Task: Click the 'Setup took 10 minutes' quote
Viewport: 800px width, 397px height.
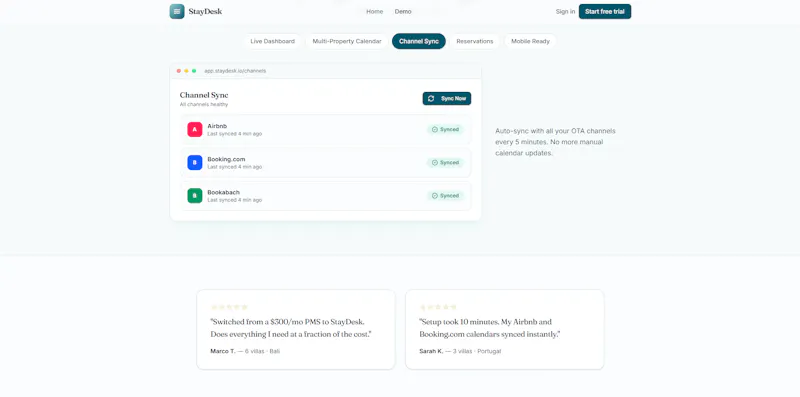Action: tap(490, 328)
